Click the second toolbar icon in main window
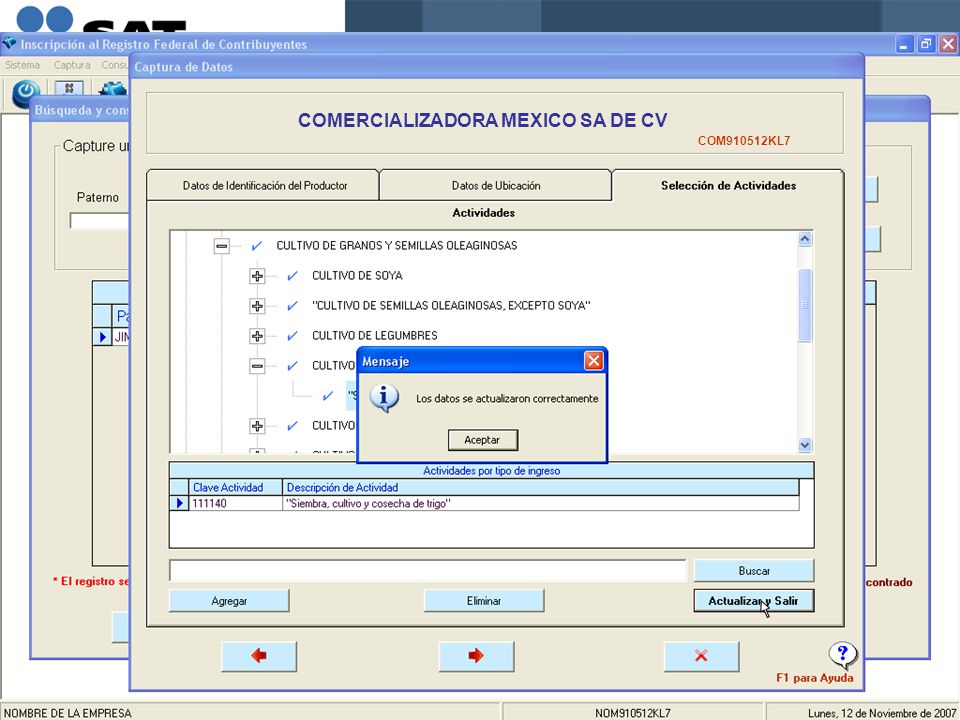Image resolution: width=960 pixels, height=720 pixels. point(69,89)
